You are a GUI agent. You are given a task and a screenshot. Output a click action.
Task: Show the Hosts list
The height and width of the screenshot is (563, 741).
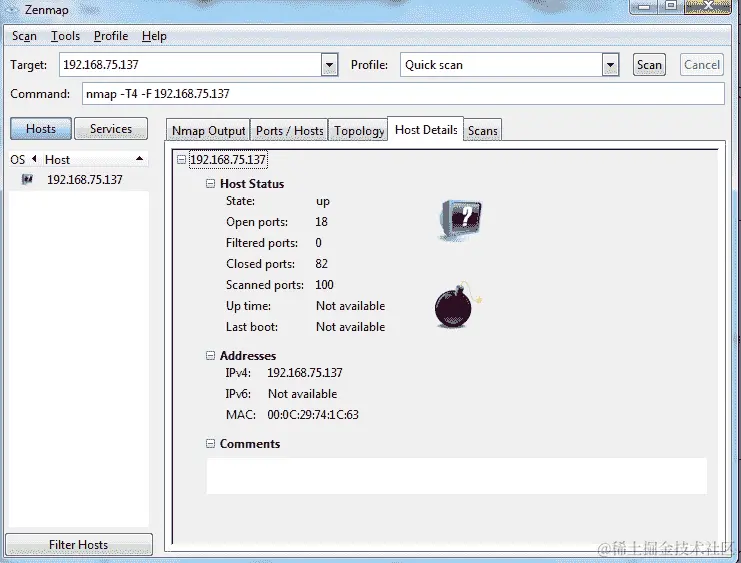(41, 129)
